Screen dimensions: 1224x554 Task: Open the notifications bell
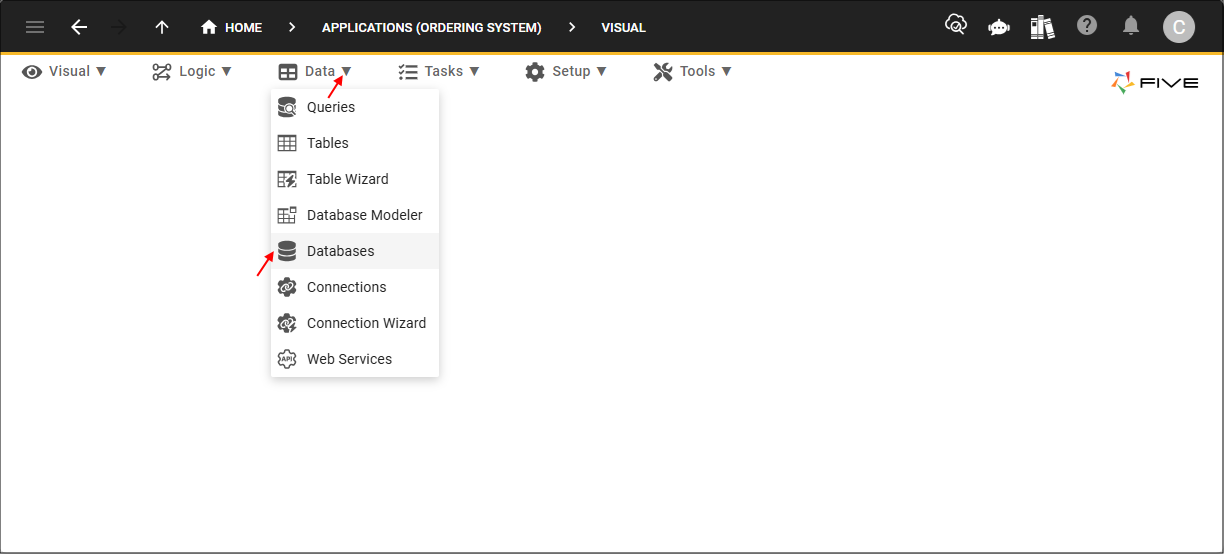point(1131,26)
